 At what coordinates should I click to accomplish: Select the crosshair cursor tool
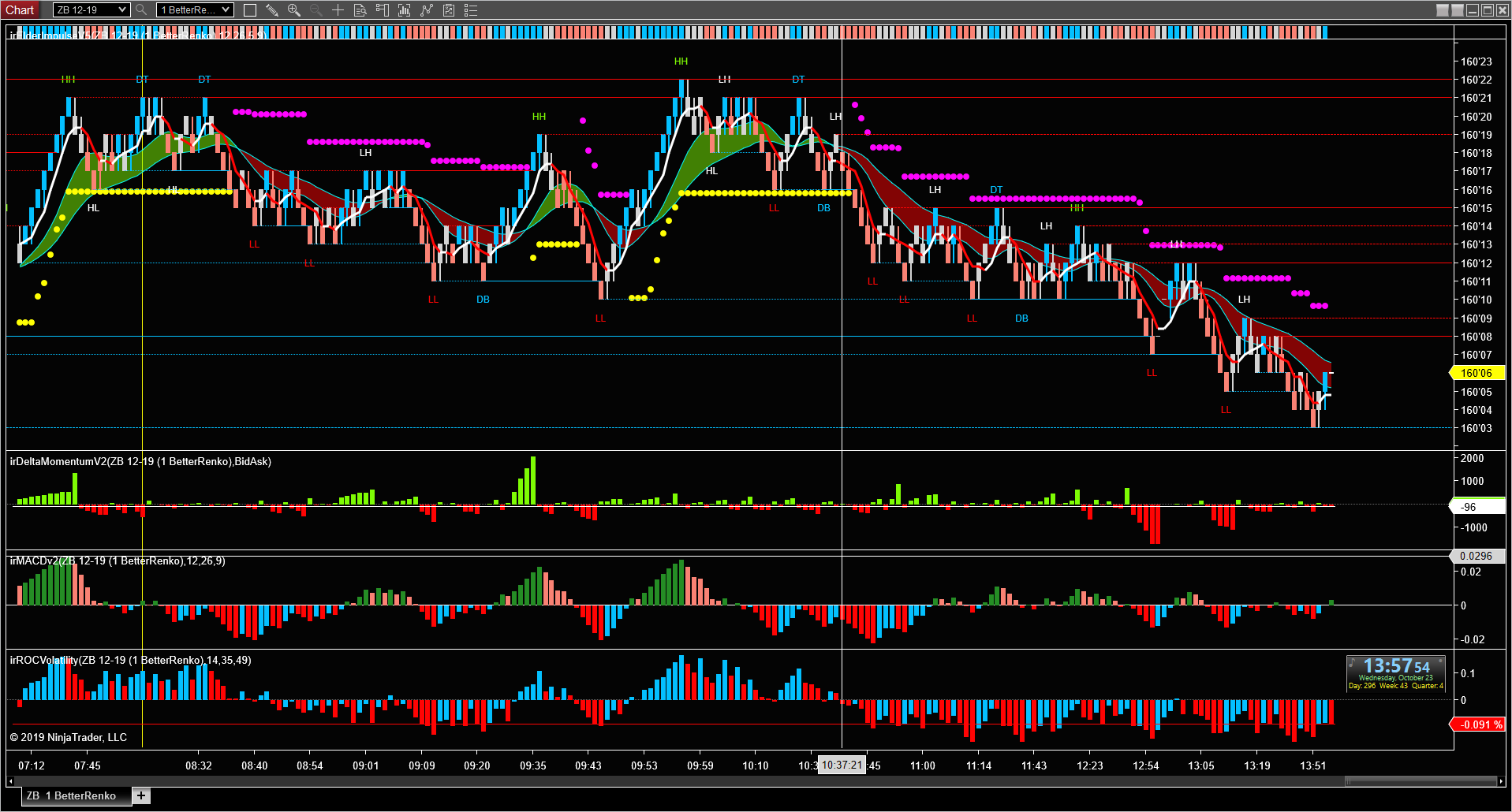pos(338,10)
